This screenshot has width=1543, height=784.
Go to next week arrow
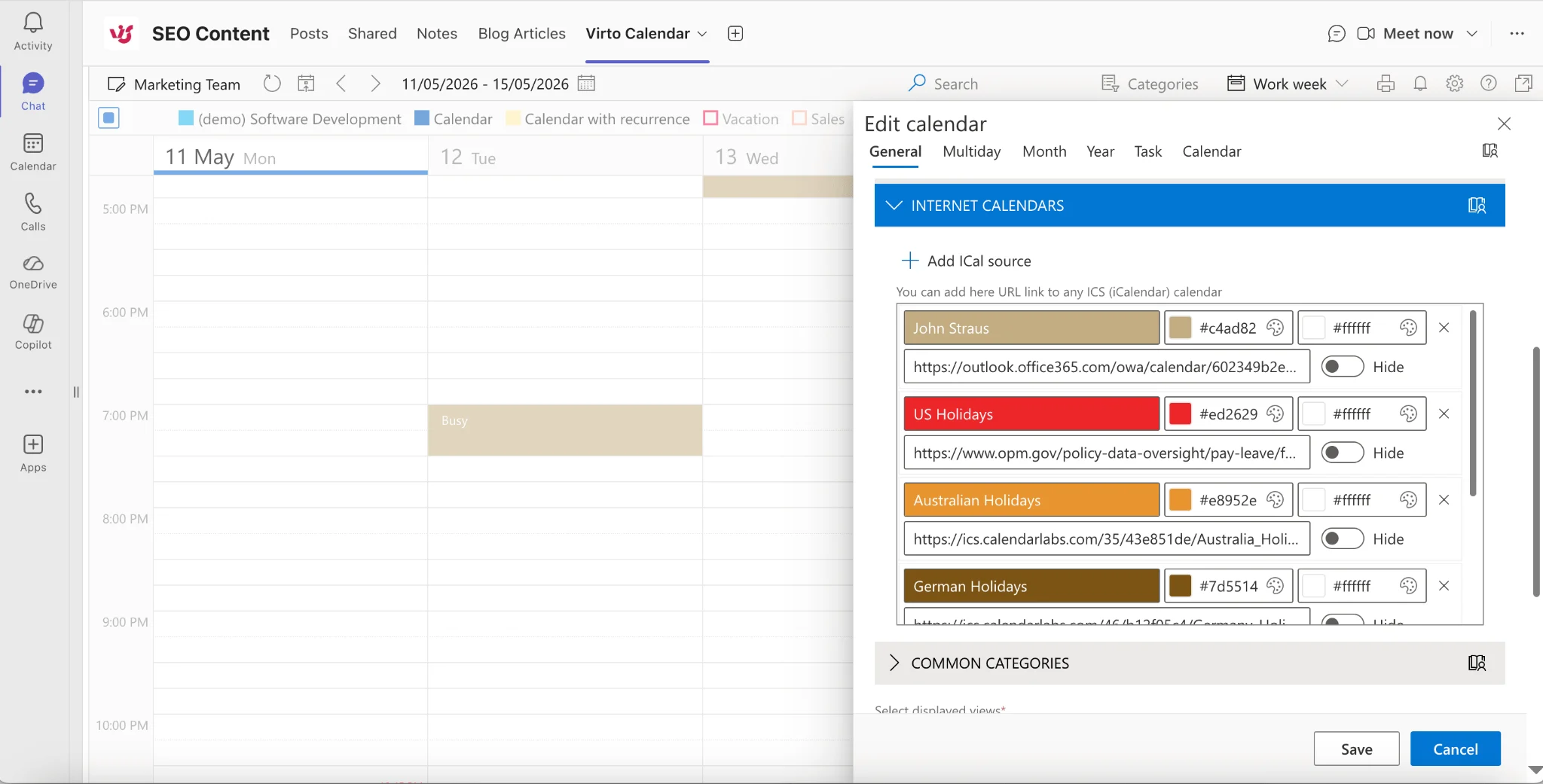click(375, 84)
